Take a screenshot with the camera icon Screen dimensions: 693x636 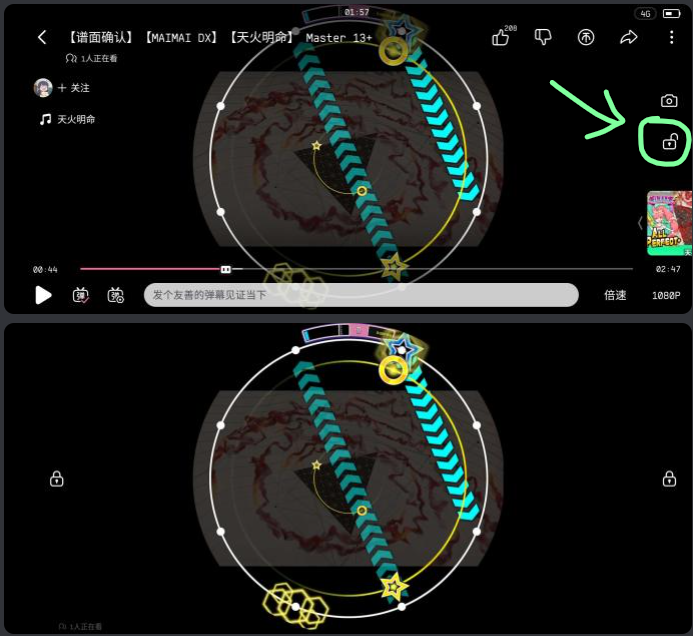669,101
